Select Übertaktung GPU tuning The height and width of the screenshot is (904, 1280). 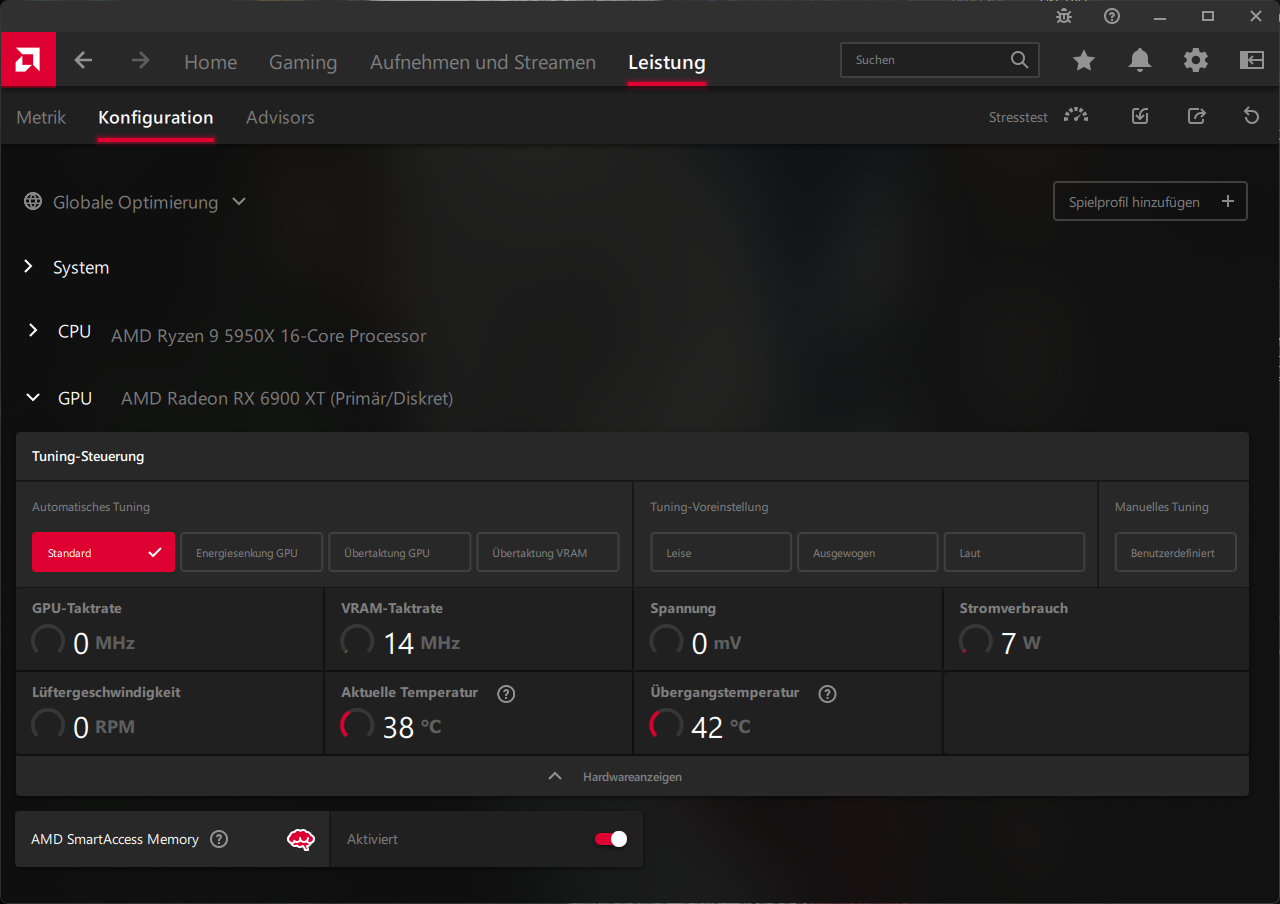click(x=400, y=552)
